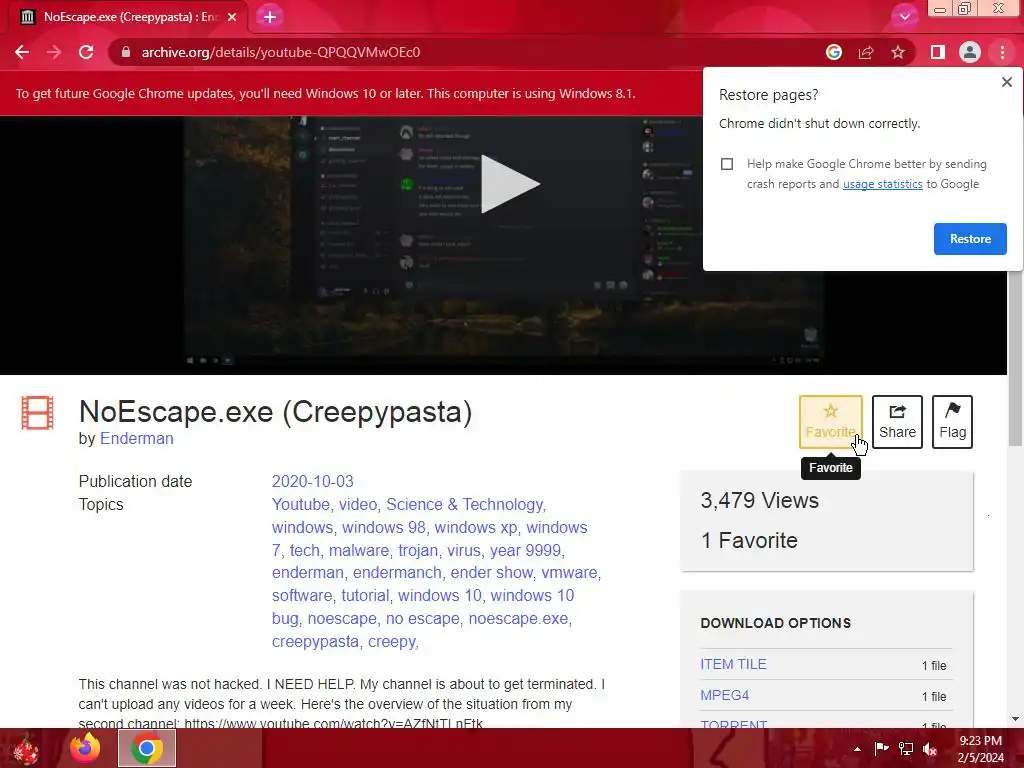
Task: Click the muted volume tray icon
Action: click(930, 749)
